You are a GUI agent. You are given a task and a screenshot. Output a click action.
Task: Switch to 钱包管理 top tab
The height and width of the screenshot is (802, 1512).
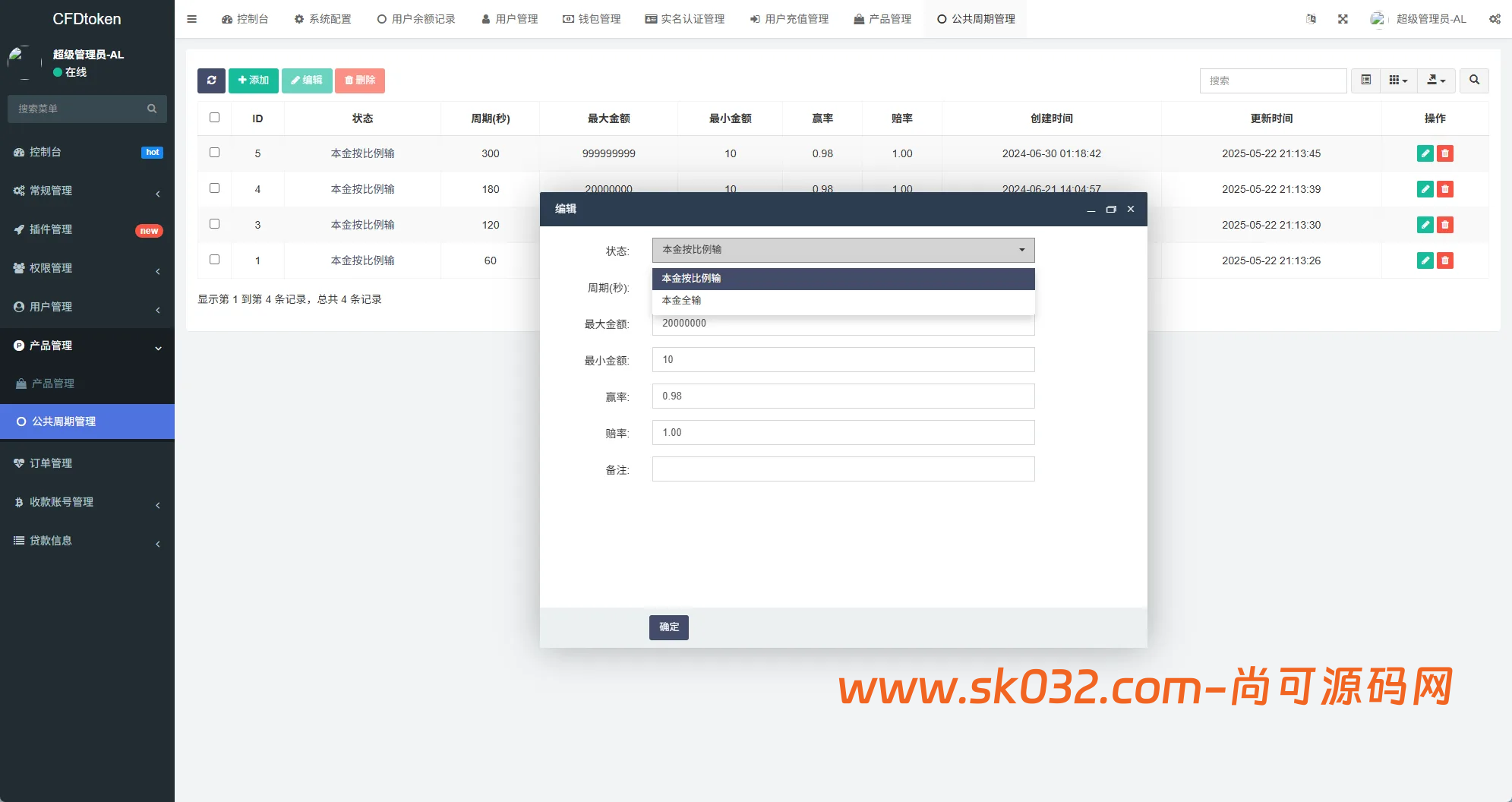pos(592,19)
